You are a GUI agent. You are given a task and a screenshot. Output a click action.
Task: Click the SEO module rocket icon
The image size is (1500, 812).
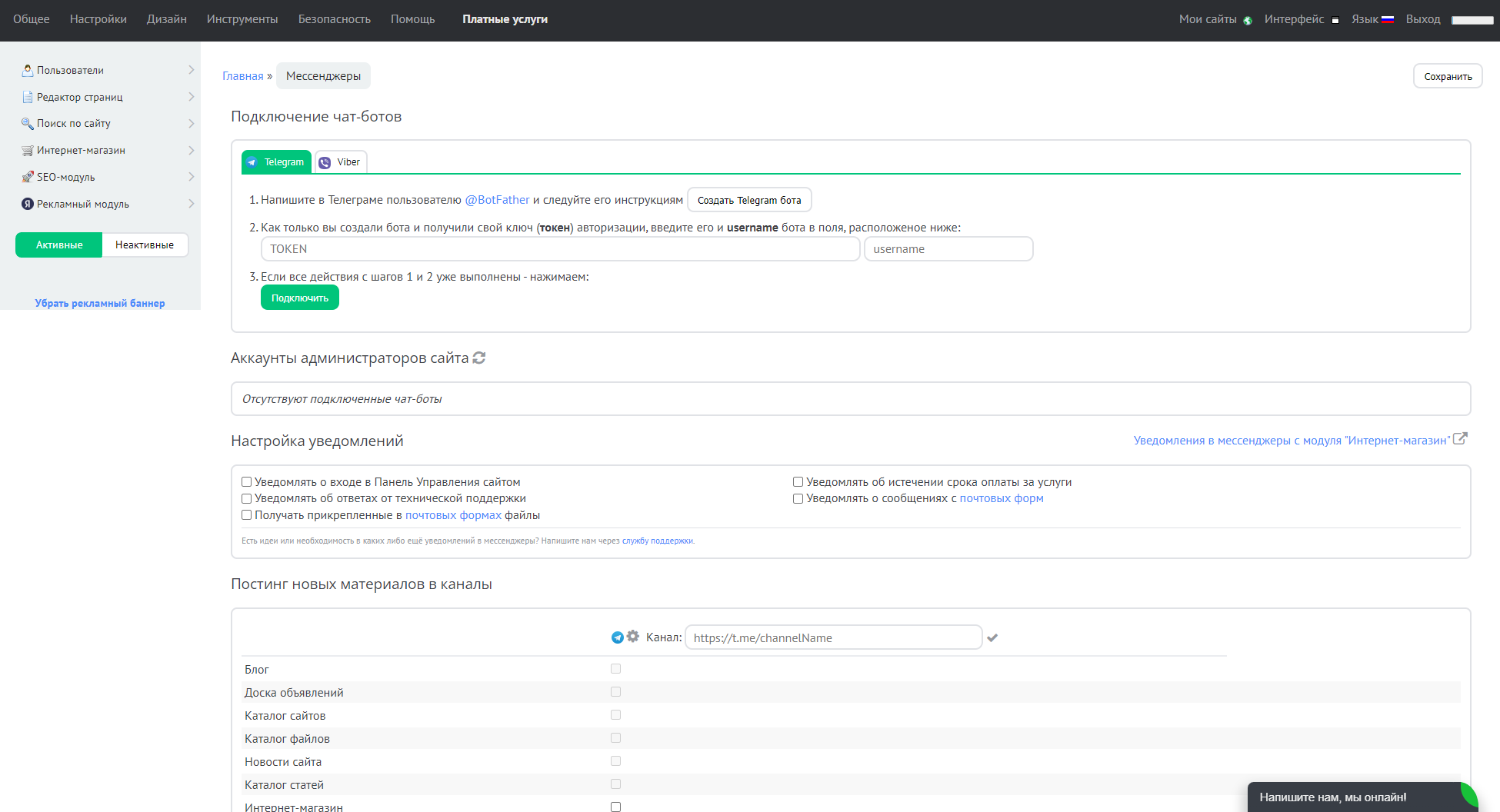point(28,177)
